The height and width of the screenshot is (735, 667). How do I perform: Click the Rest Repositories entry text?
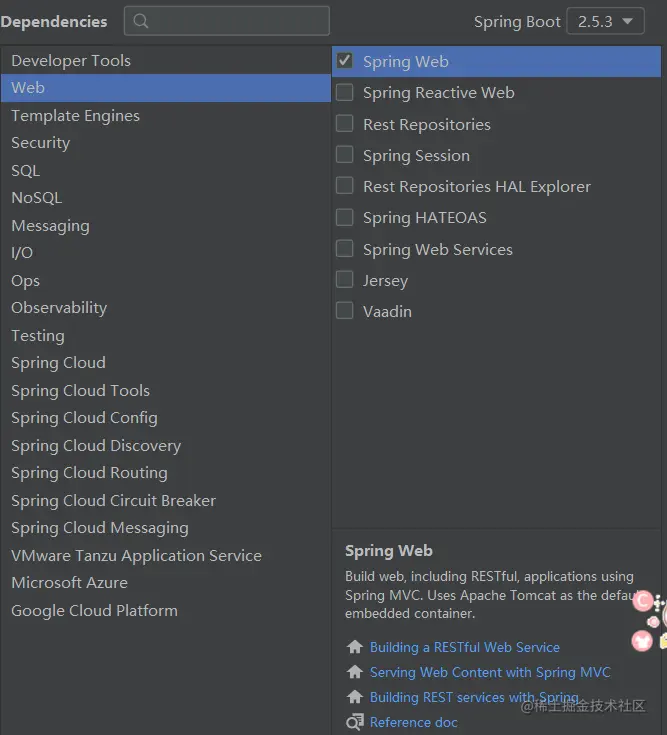click(x=427, y=124)
